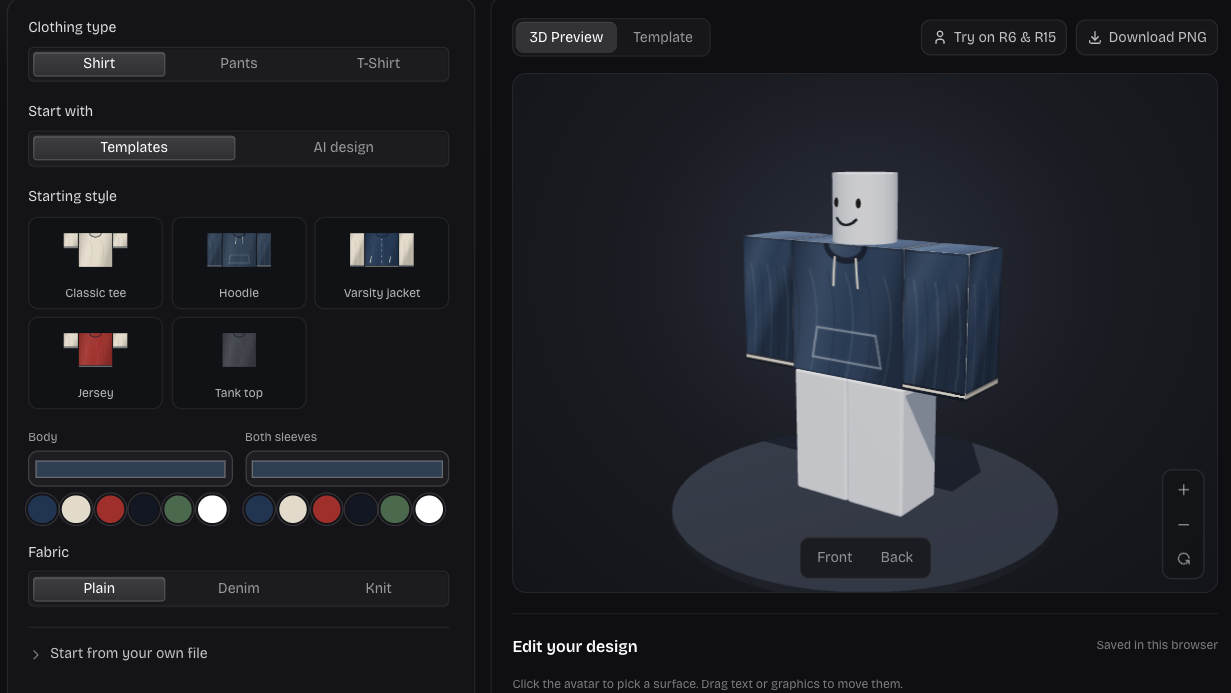1231x693 pixels.
Task: Open the 3D Preview tab
Action: point(566,37)
